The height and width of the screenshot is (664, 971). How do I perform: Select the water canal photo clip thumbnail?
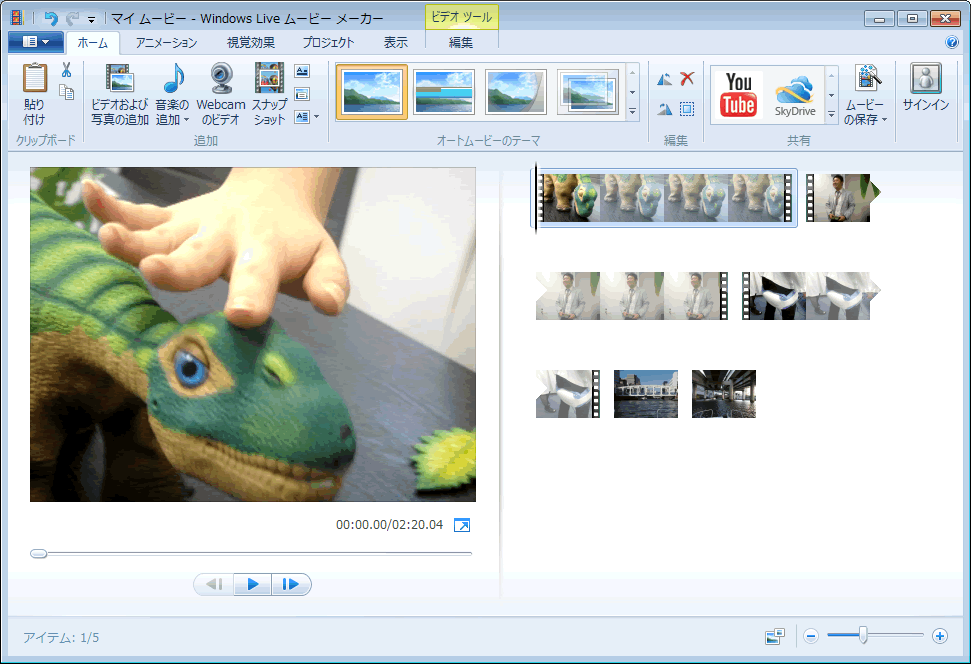click(645, 394)
